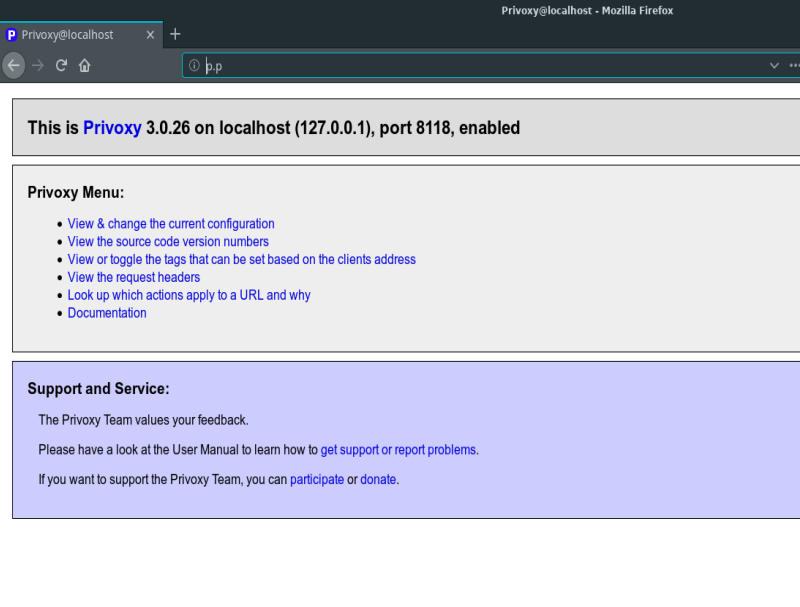Click the Privoxy favicon in the tab
Viewport: 800px width, 607px height.
(x=11, y=35)
